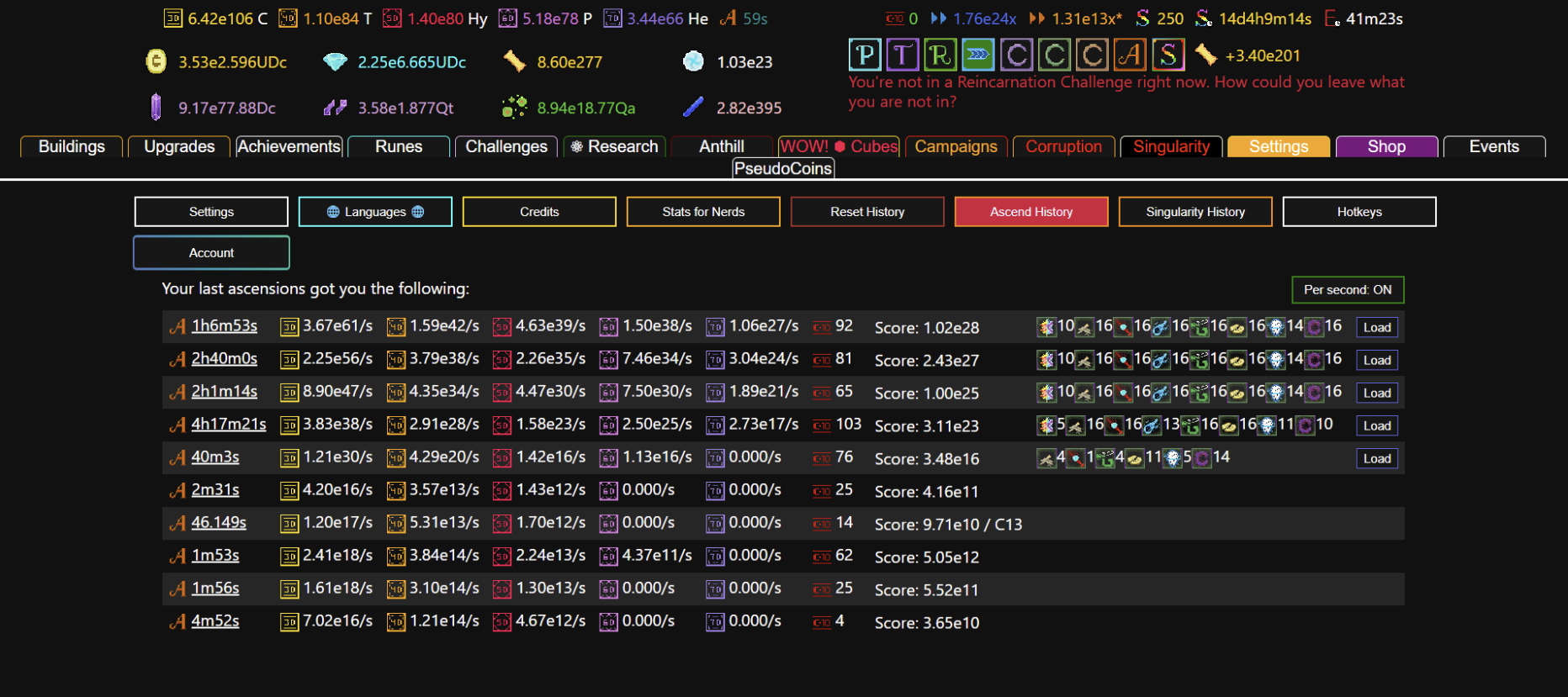Click the 4h17m21s ascension time link
Image resolution: width=1568 pixels, height=697 pixels.
coord(228,425)
